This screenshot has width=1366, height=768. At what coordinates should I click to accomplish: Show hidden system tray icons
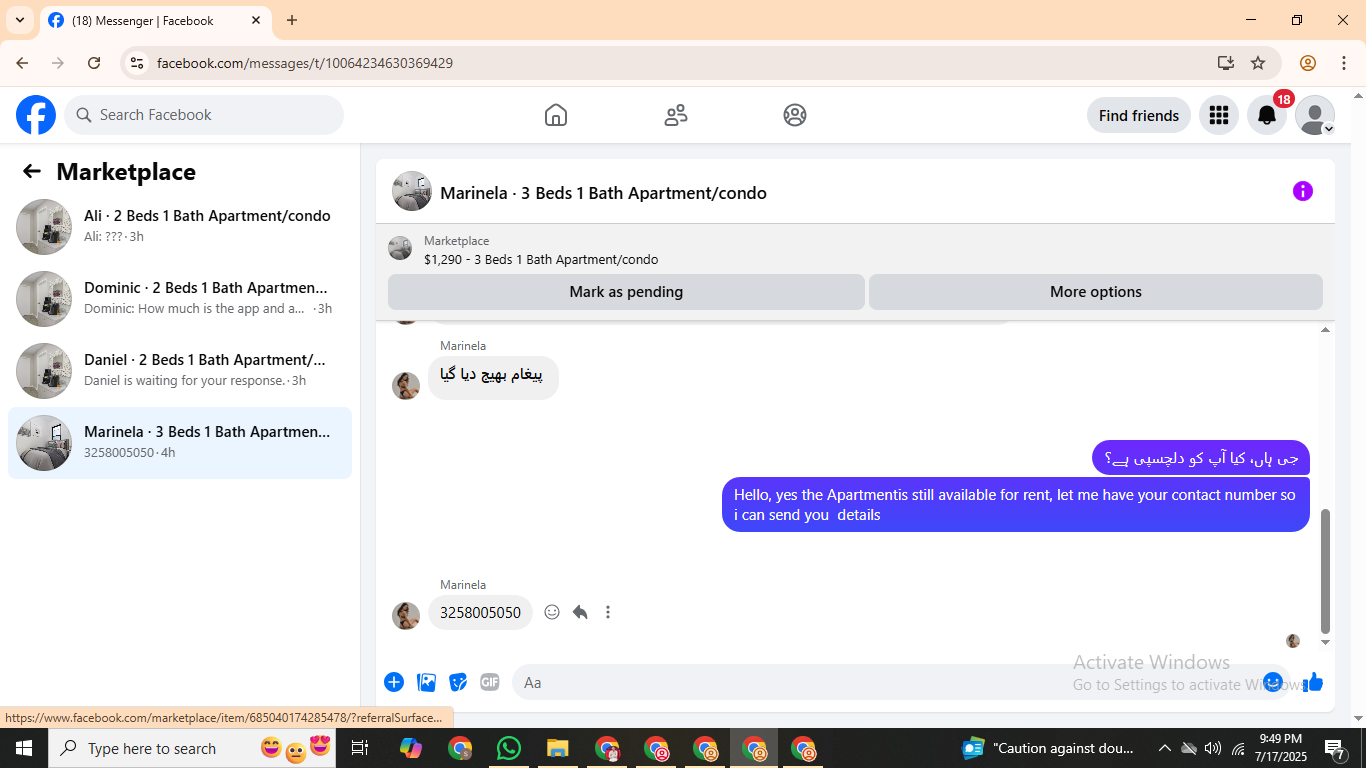point(1164,748)
